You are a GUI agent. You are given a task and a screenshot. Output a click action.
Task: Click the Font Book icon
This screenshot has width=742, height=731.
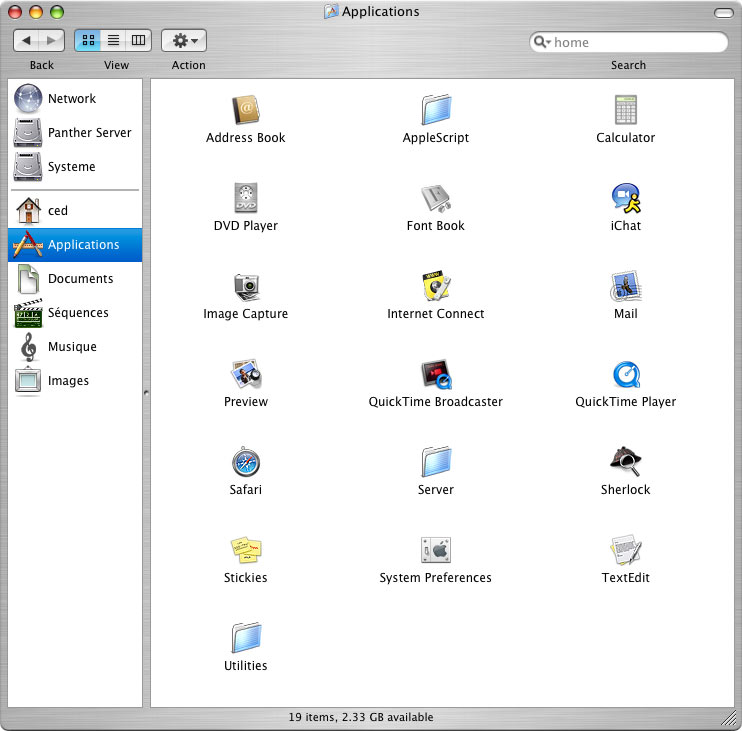coord(436,198)
